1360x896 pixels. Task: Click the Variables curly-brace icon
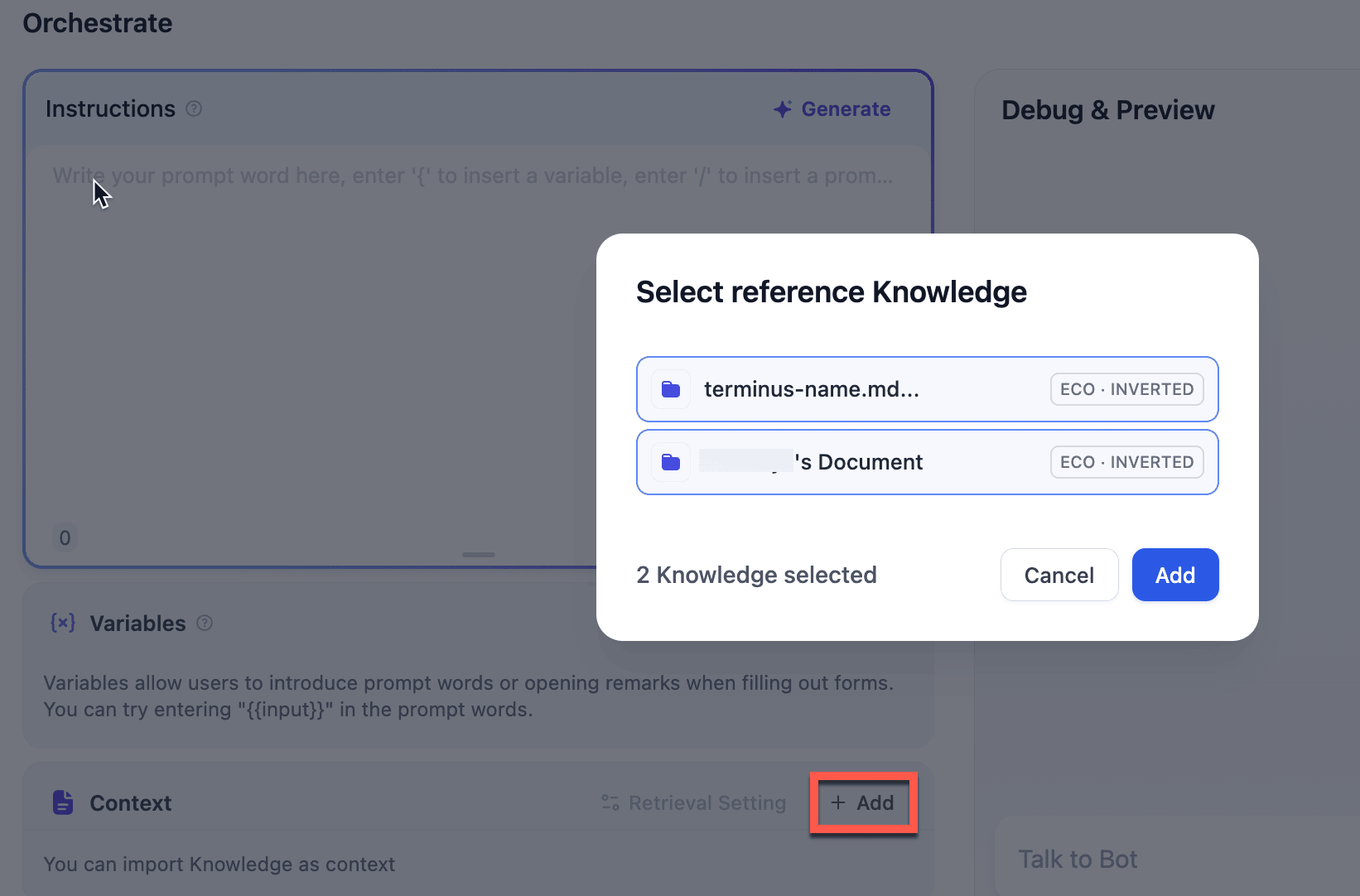(x=63, y=623)
